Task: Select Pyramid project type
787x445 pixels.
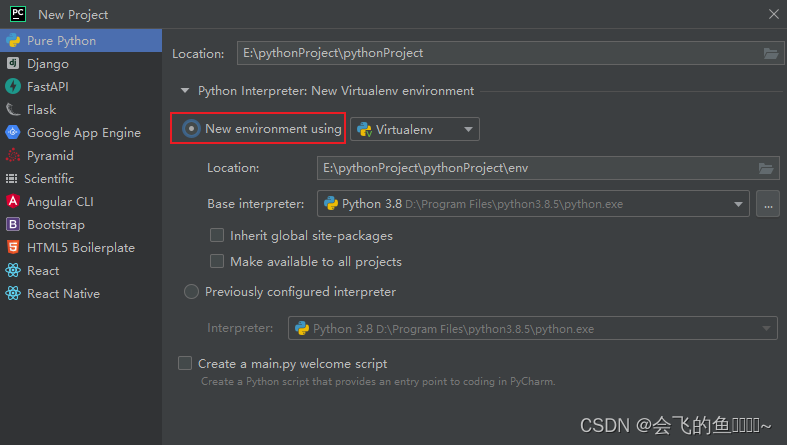Action: click(81, 156)
